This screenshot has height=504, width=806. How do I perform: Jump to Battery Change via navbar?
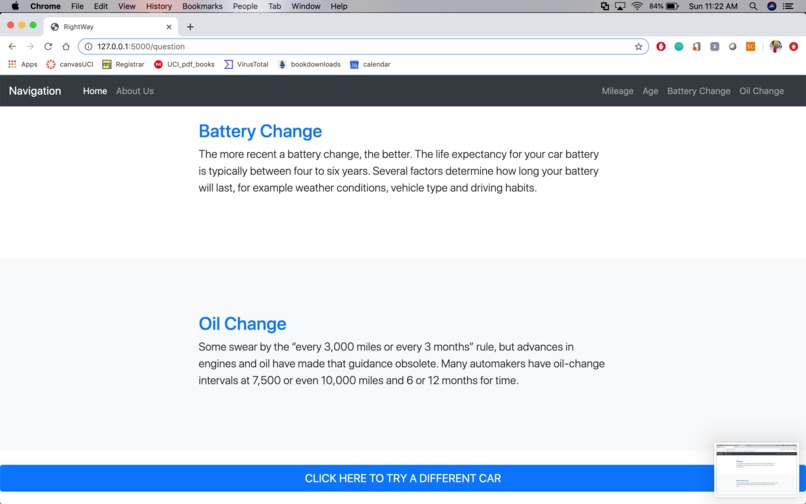tap(699, 91)
